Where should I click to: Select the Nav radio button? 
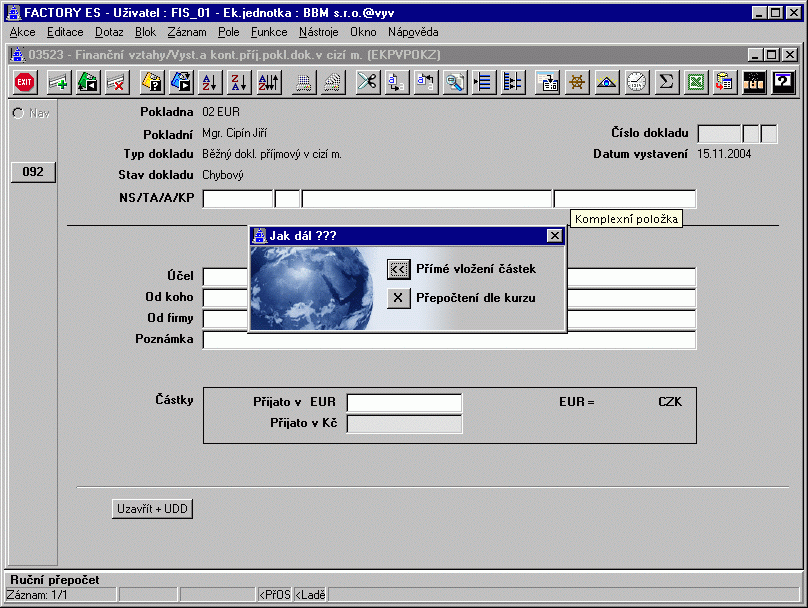[x=18, y=113]
